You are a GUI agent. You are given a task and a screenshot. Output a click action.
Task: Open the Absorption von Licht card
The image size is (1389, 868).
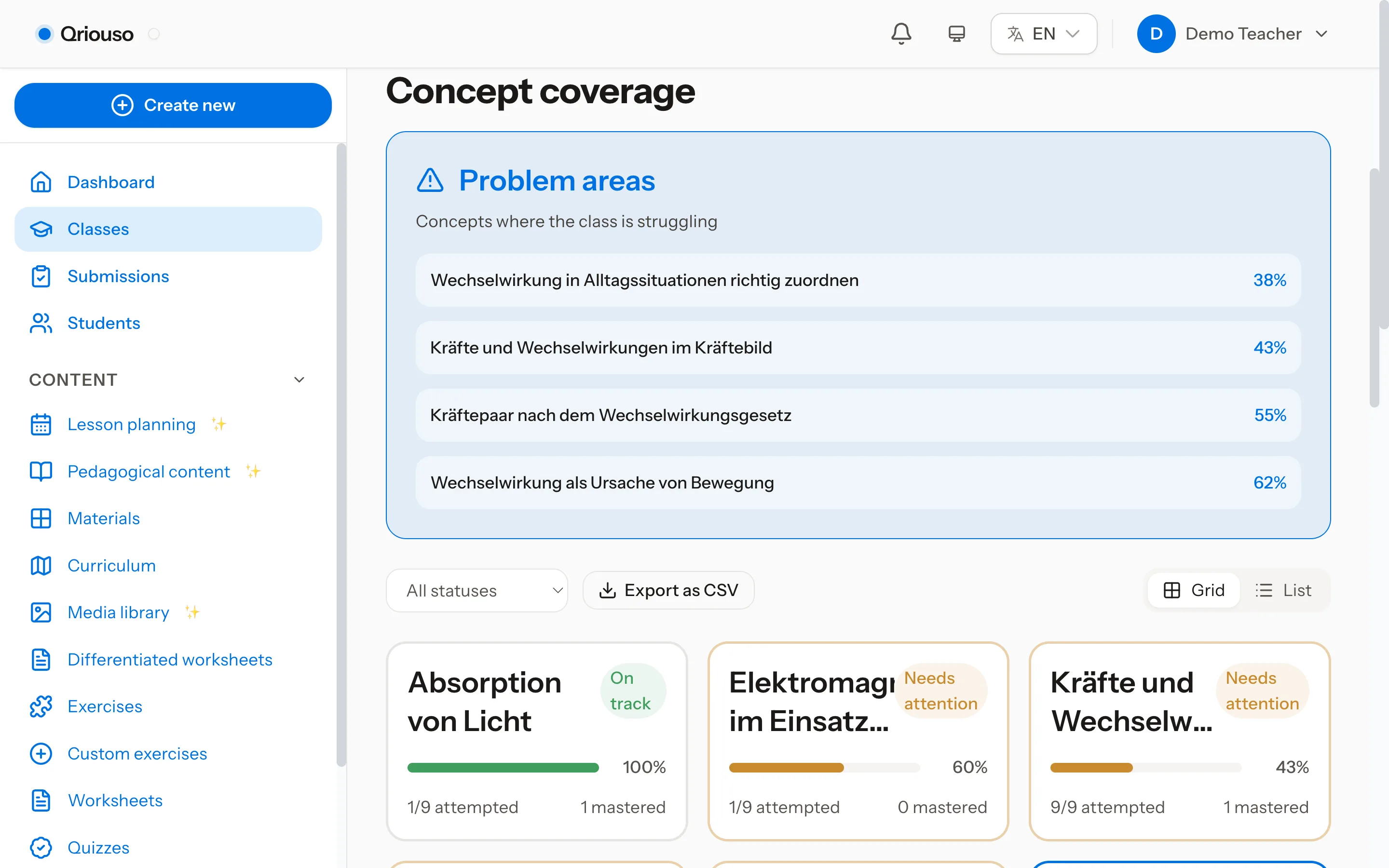(x=537, y=741)
